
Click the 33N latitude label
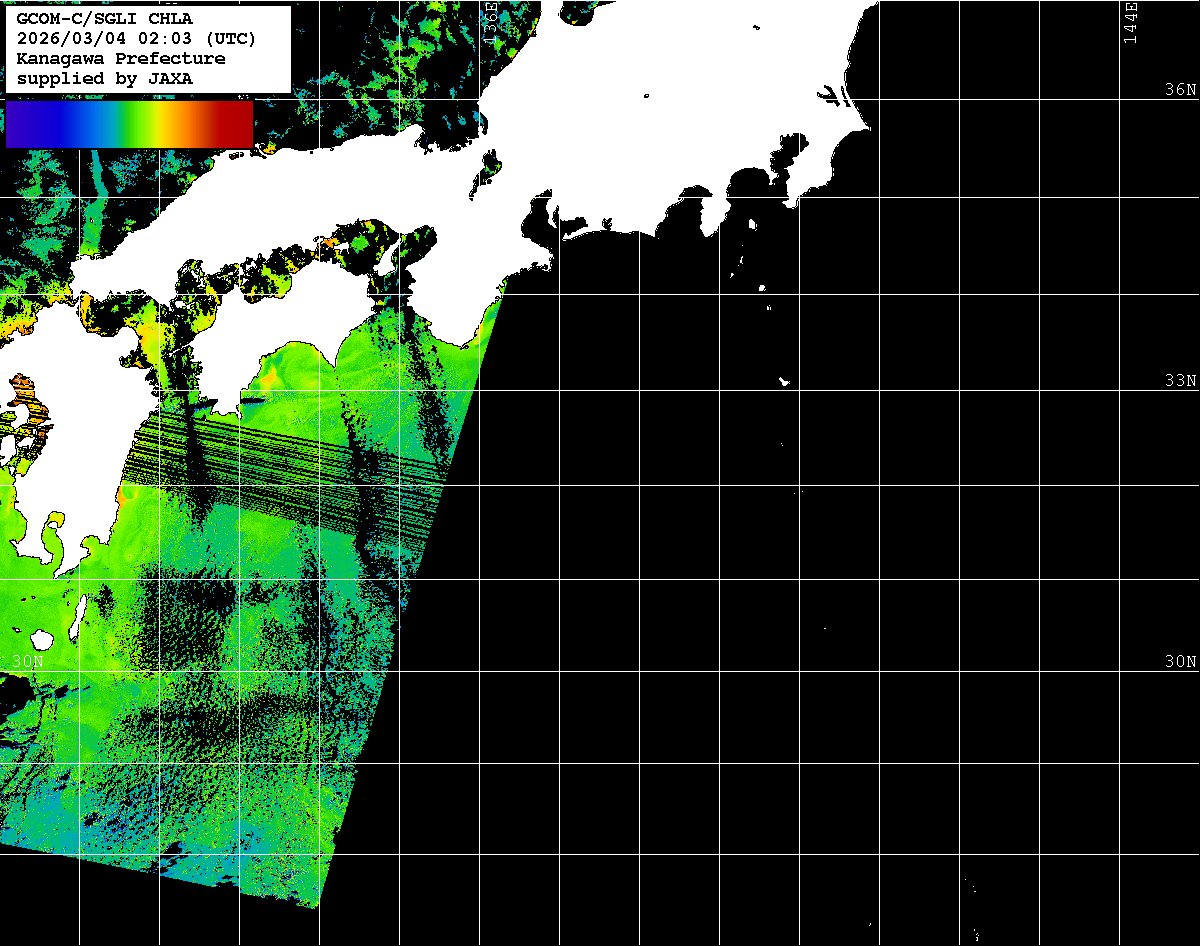[1180, 381]
